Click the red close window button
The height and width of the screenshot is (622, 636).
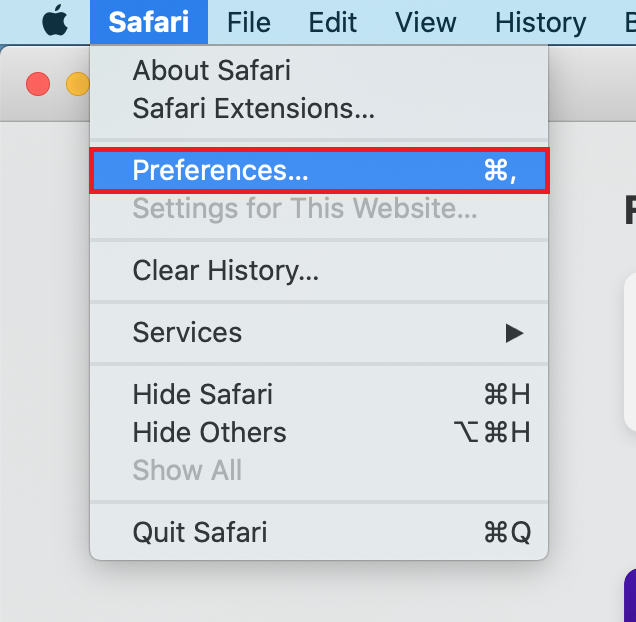point(38,84)
